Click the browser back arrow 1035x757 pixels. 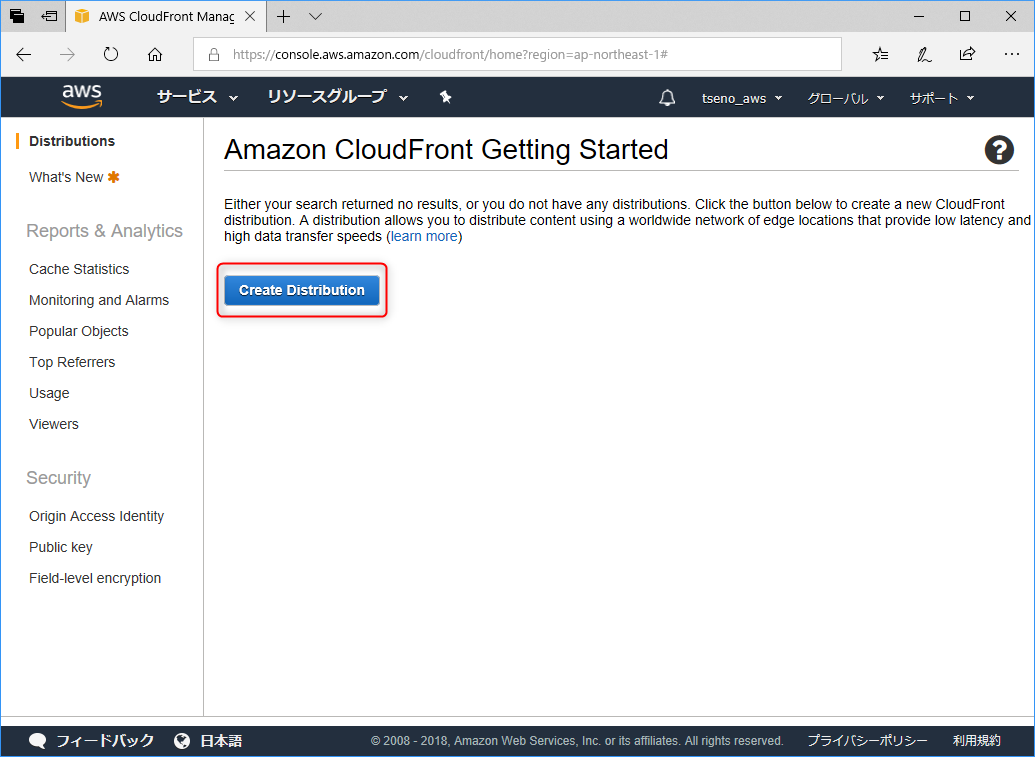click(24, 54)
